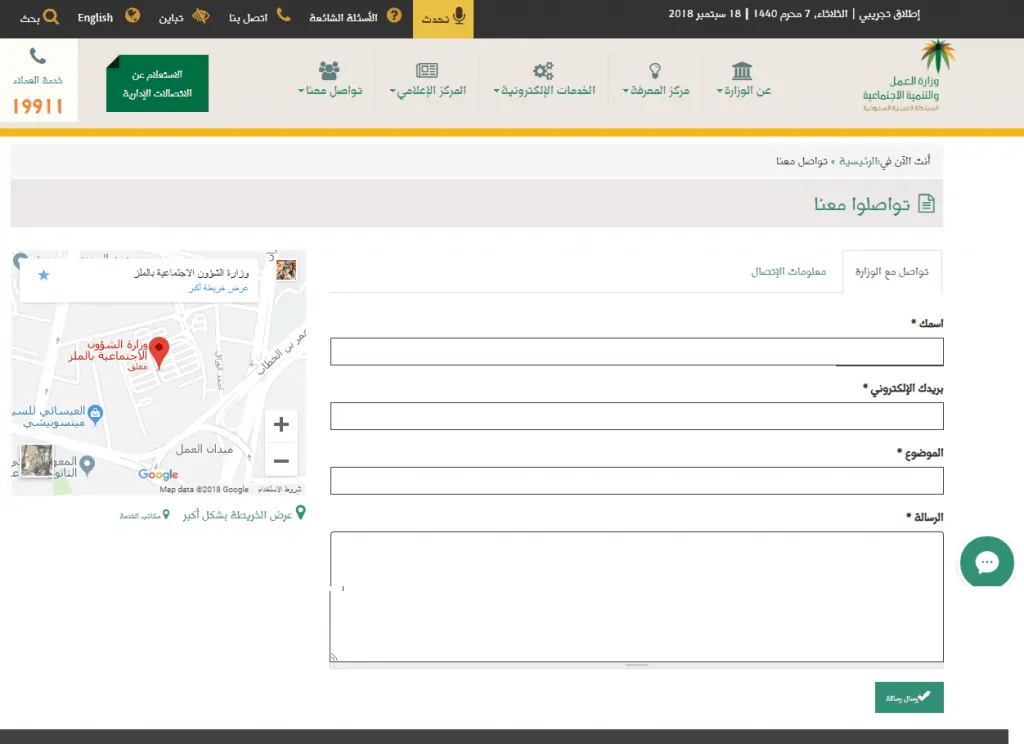Screen dimensions: 1024x744
Task: Expand the مركز المعرفة menu
Action: click(656, 90)
